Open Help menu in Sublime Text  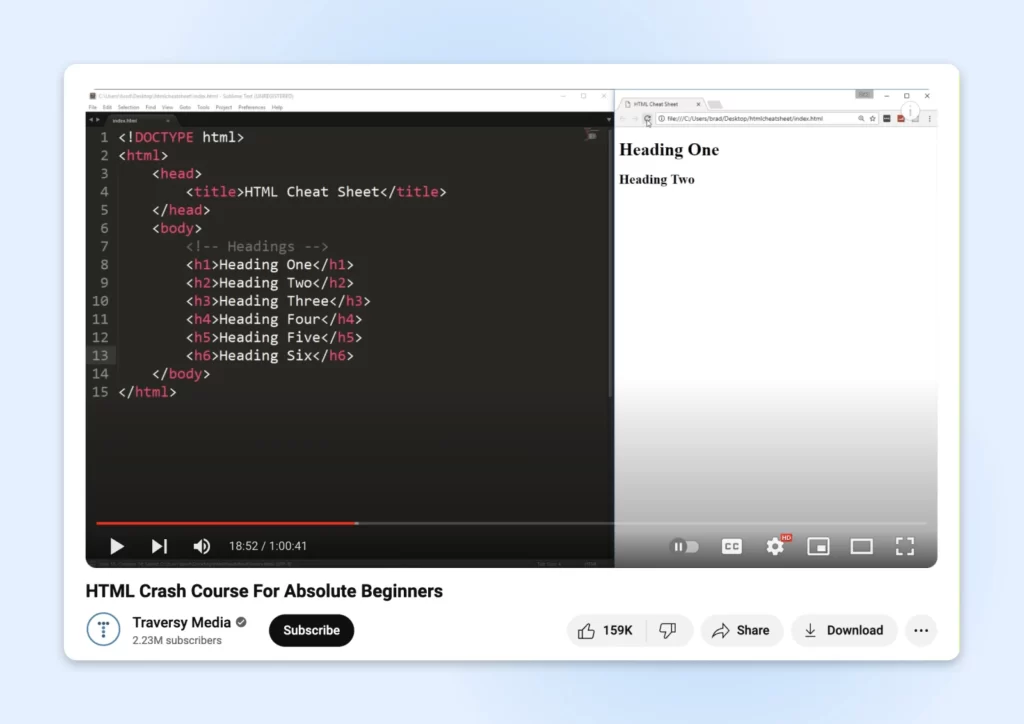[278, 107]
